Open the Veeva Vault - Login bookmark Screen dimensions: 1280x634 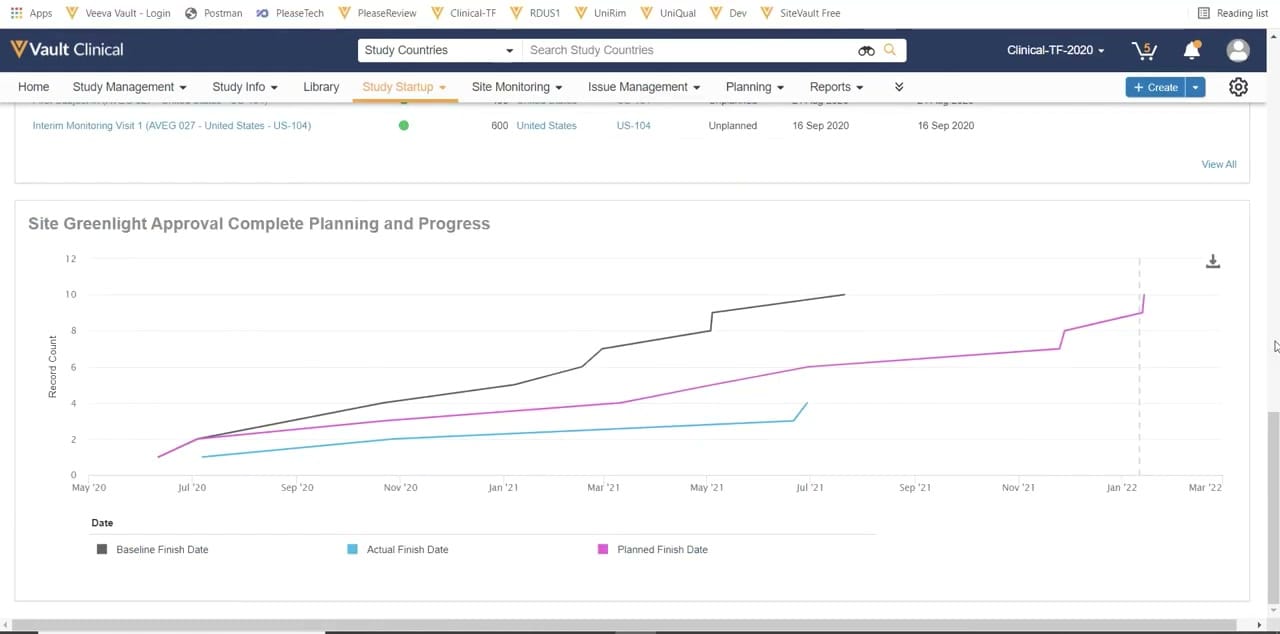pyautogui.click(x=118, y=13)
